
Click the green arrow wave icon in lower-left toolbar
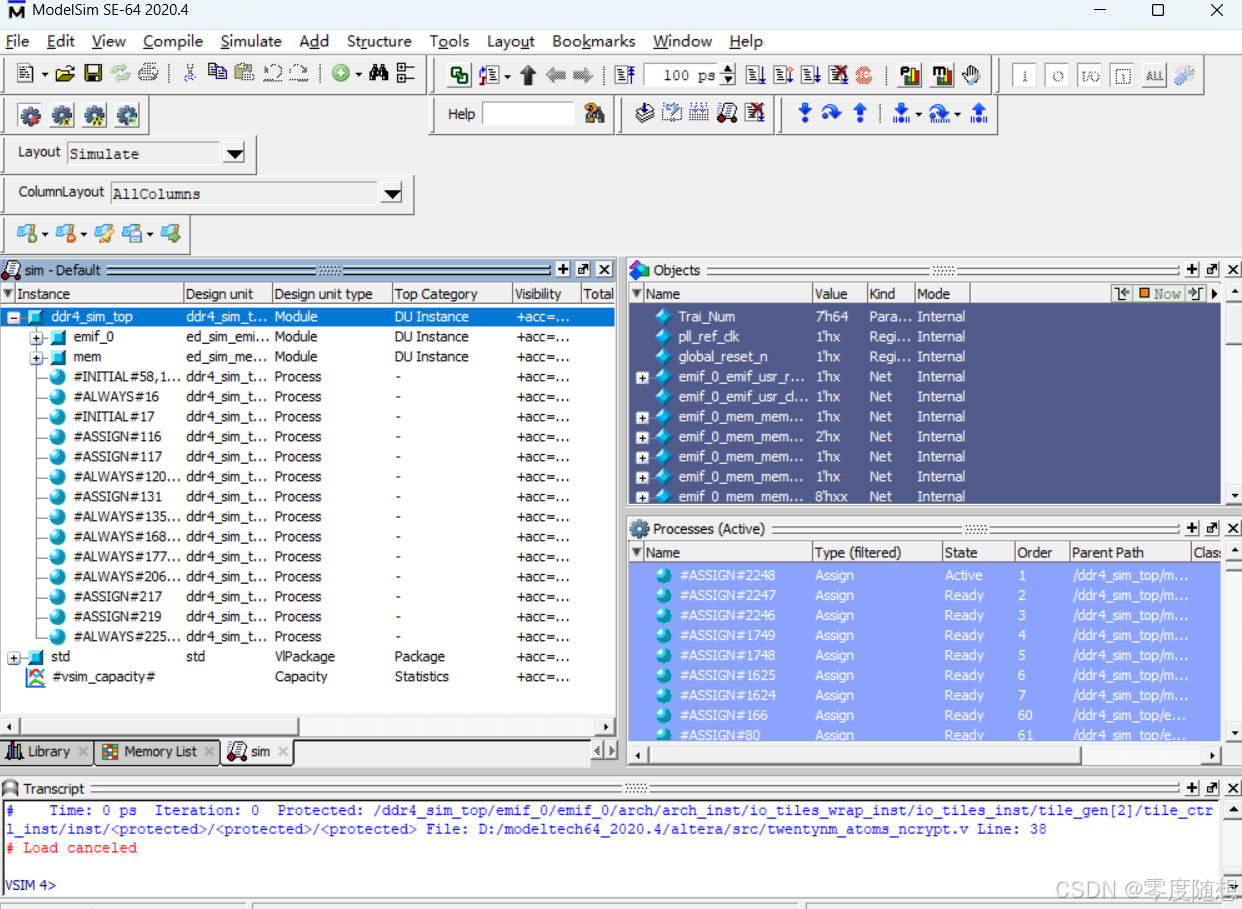(x=171, y=234)
